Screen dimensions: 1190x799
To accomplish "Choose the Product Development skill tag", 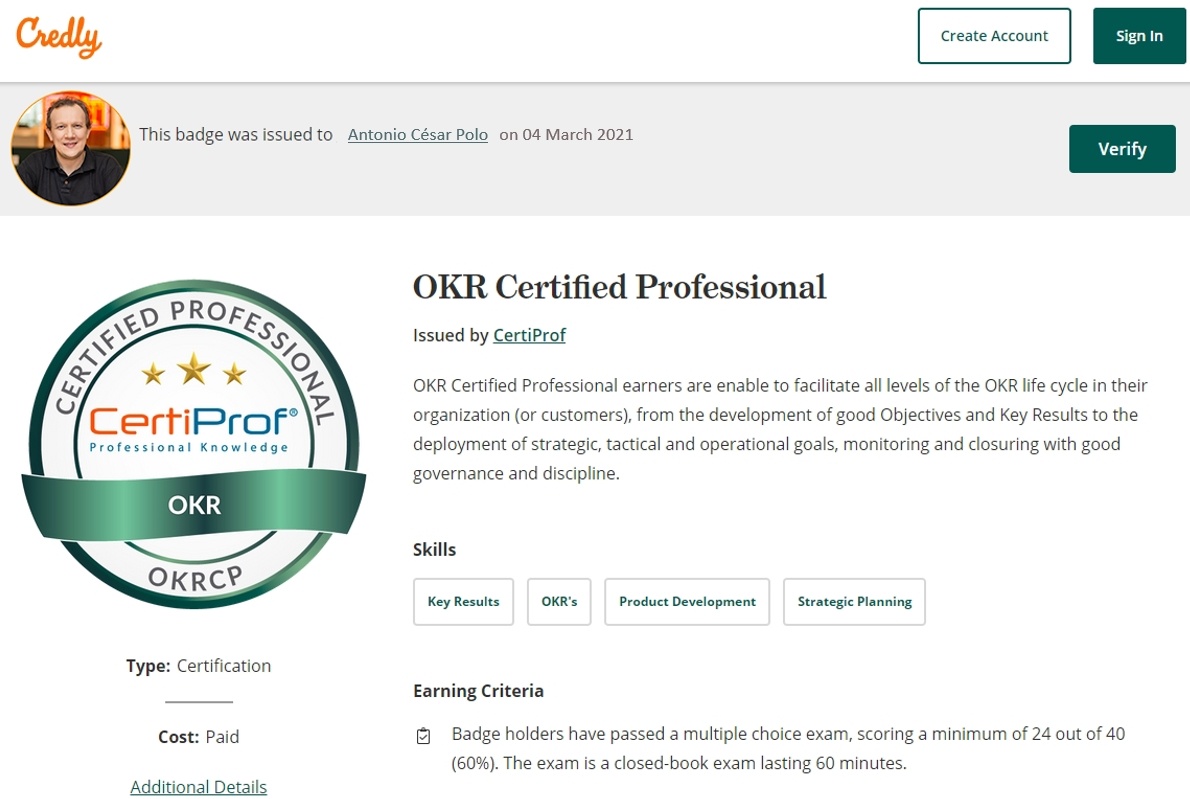I will [687, 602].
